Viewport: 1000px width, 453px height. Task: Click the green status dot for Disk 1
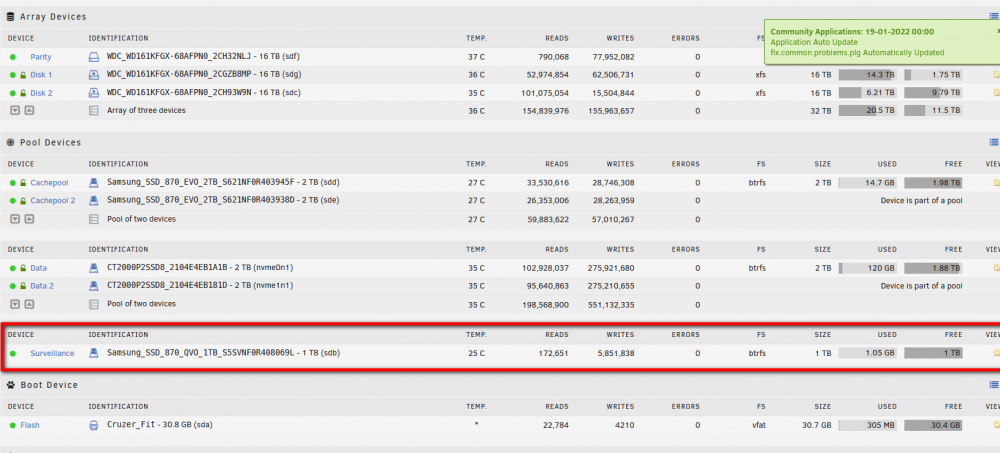coord(13,75)
